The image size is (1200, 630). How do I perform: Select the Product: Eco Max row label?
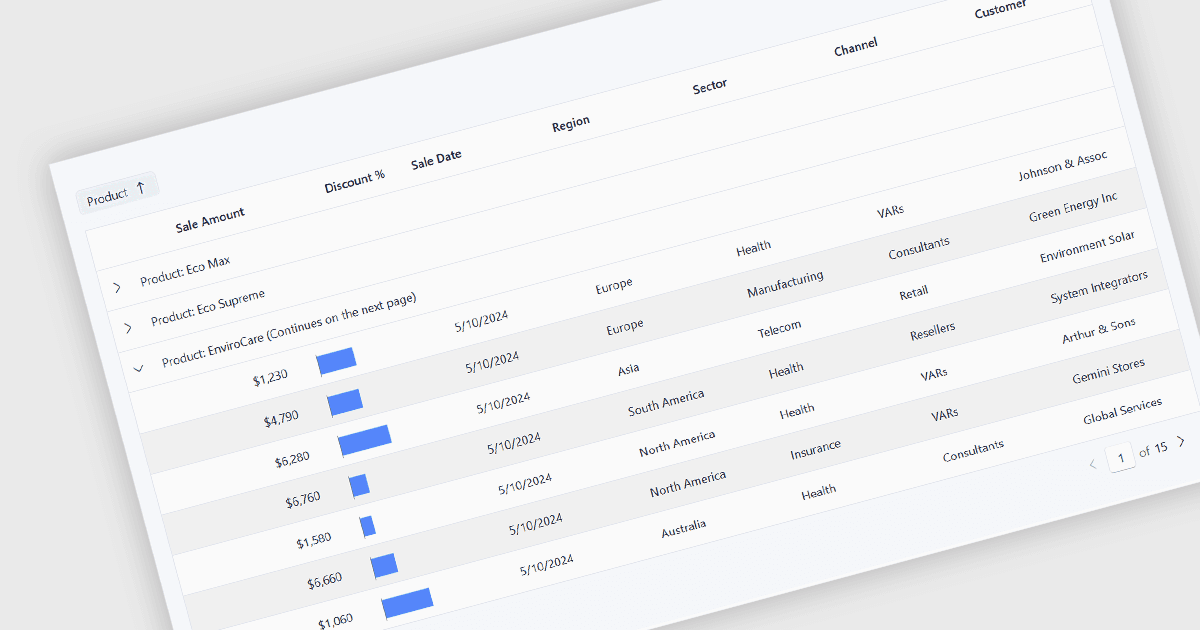coord(185,270)
